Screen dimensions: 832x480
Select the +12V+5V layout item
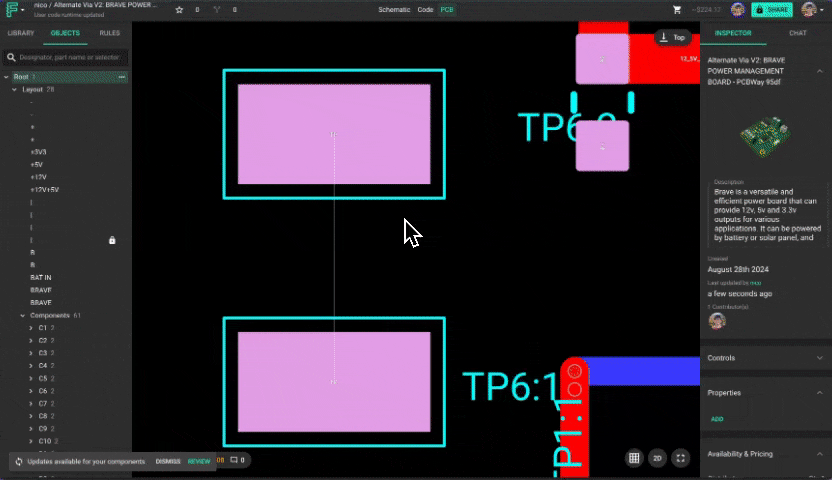coord(45,190)
